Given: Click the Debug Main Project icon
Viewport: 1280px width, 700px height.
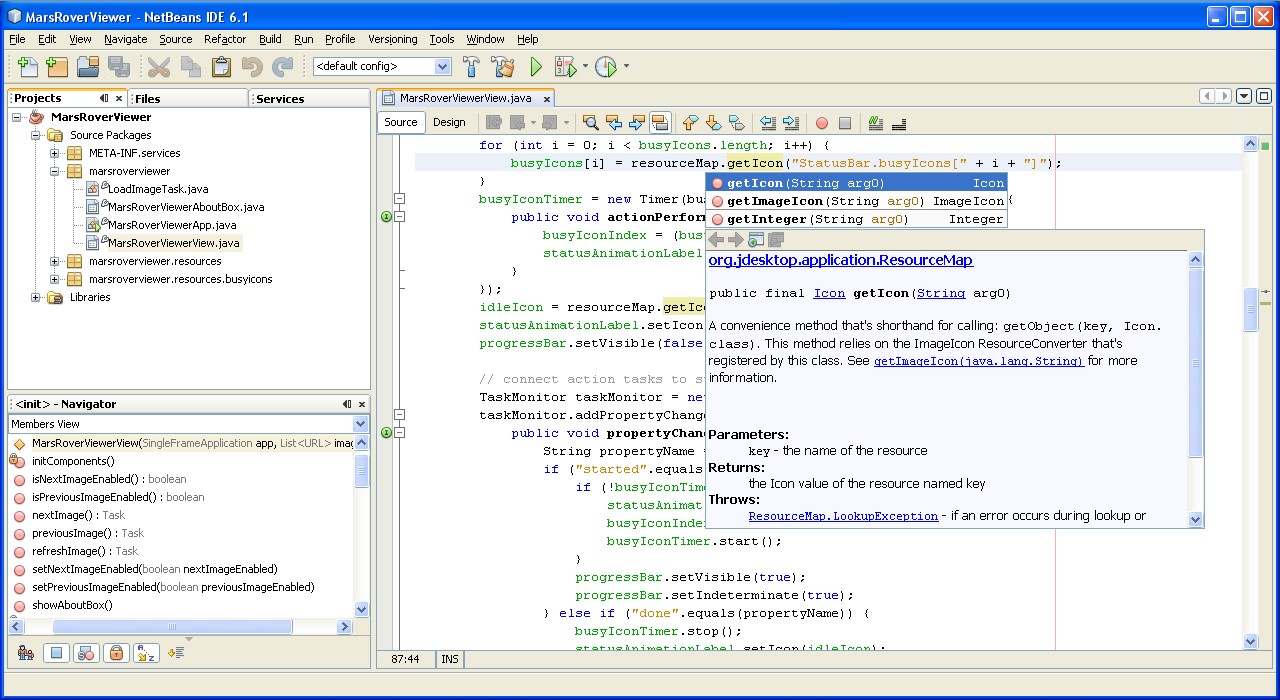Looking at the screenshot, I should pyautogui.click(x=565, y=67).
